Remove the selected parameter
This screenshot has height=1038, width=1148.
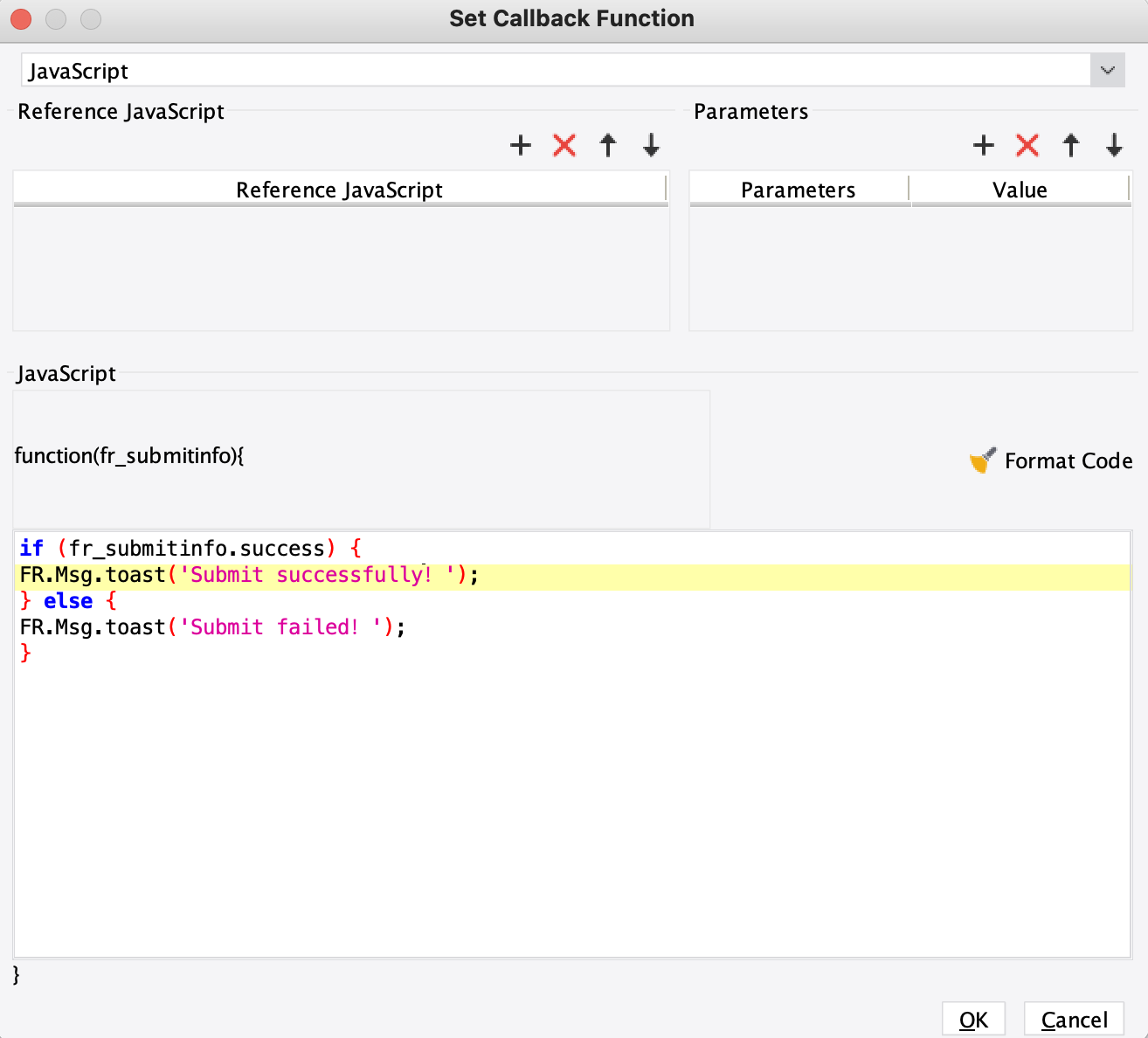click(x=1027, y=145)
